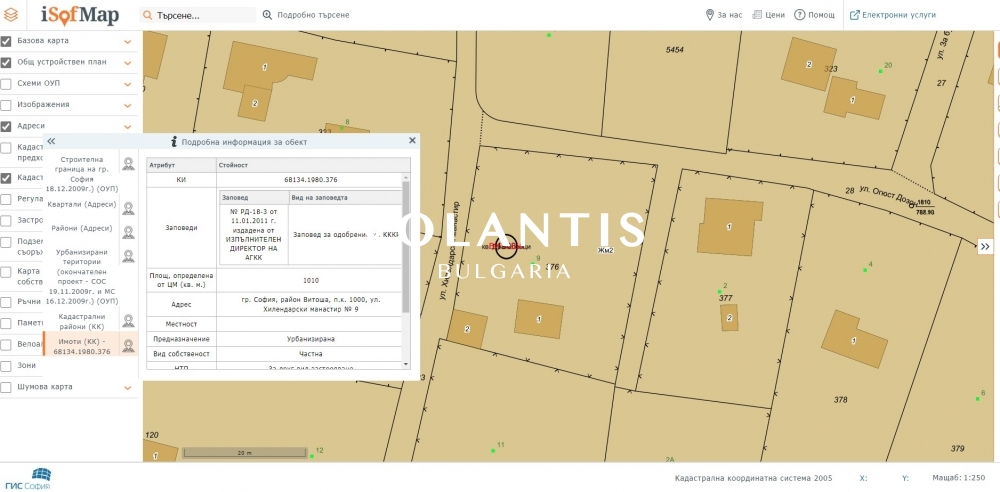
Task: Click the info icon in dialog title
Action: coord(173,142)
